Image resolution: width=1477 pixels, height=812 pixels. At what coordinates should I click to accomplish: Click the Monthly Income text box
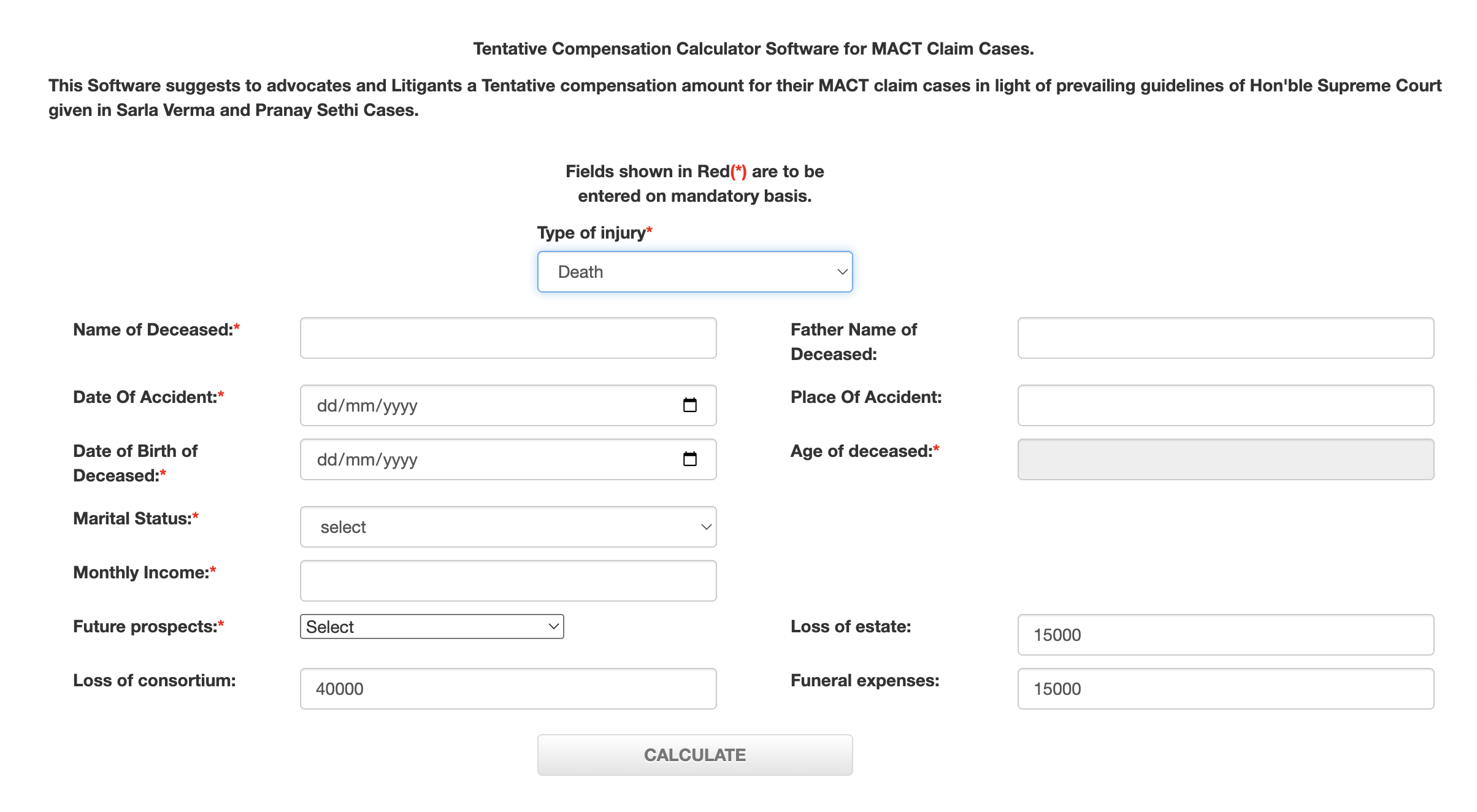[508, 581]
